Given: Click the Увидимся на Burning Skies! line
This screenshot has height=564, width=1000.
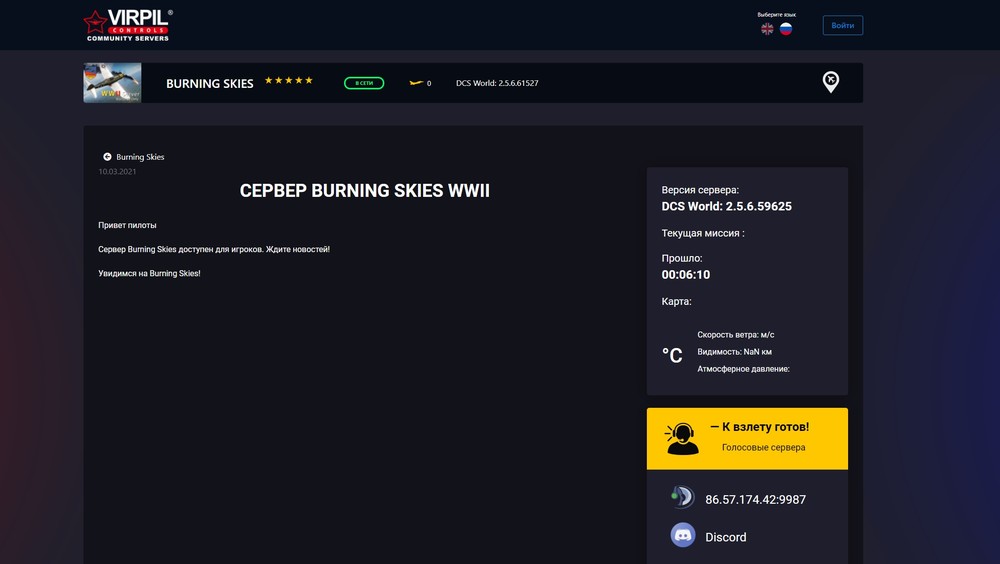Looking at the screenshot, I should click(x=149, y=273).
